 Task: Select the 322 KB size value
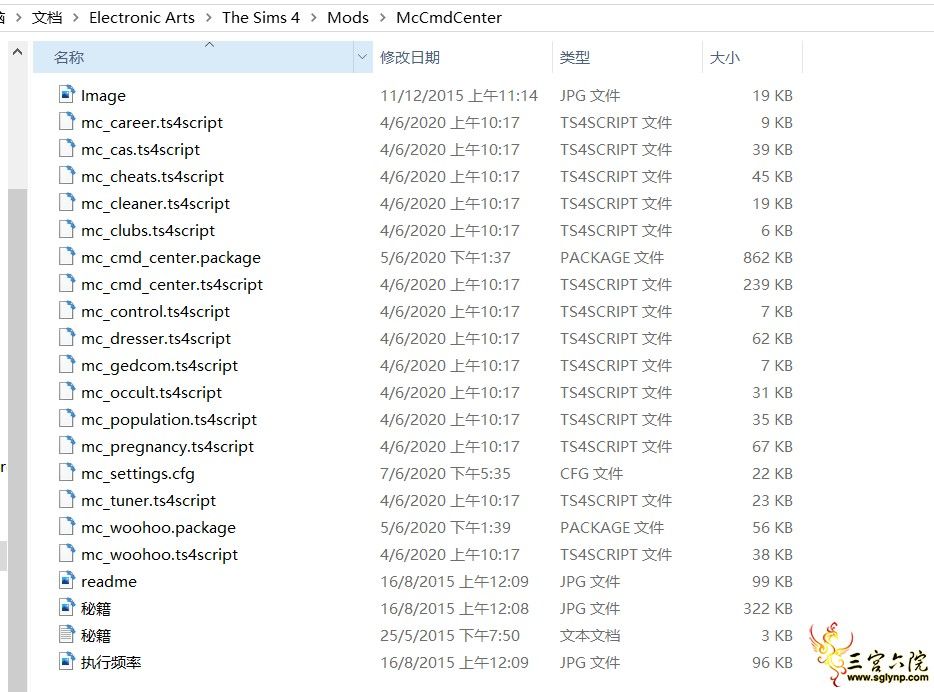tap(767, 608)
